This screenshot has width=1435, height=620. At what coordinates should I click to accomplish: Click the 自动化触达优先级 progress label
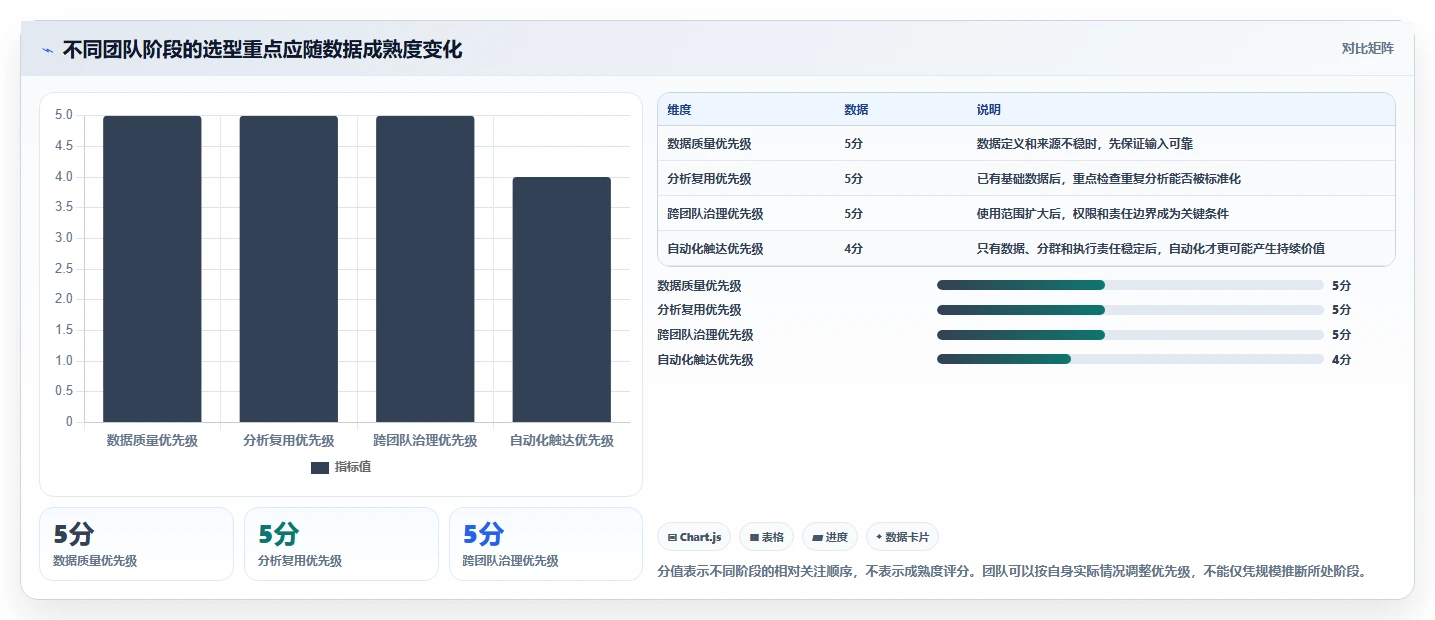point(705,360)
